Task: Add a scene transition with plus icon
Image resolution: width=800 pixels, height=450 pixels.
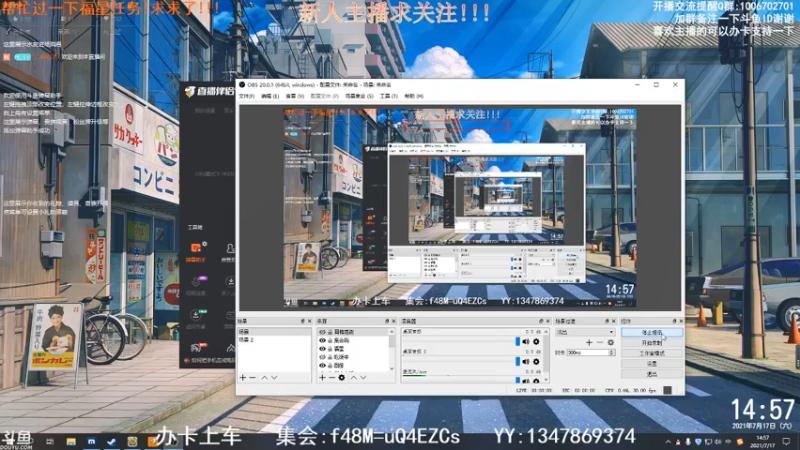Action: point(589,343)
